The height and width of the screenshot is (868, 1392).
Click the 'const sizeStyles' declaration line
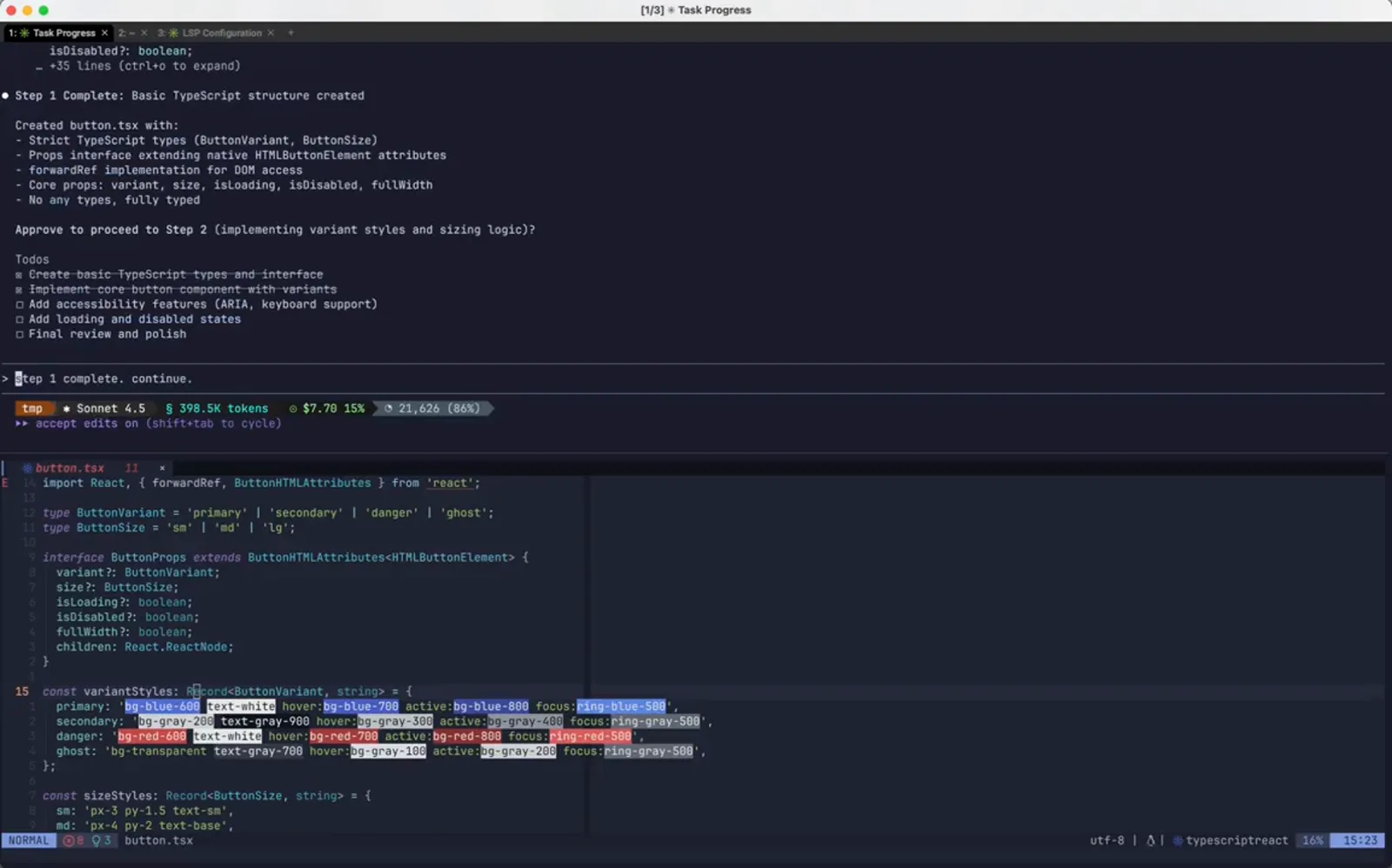[207, 796]
